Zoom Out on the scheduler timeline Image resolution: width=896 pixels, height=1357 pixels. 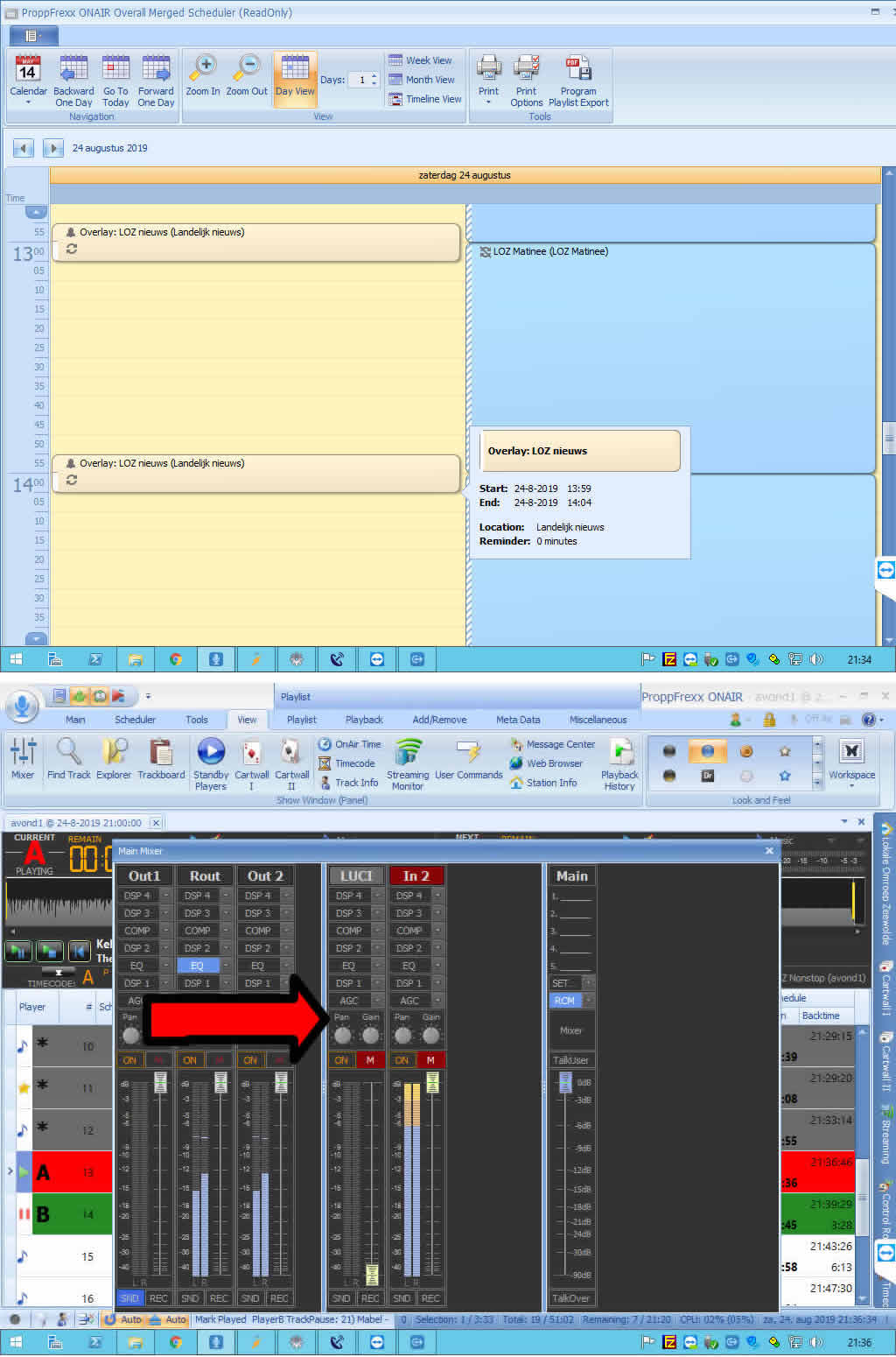tap(247, 75)
